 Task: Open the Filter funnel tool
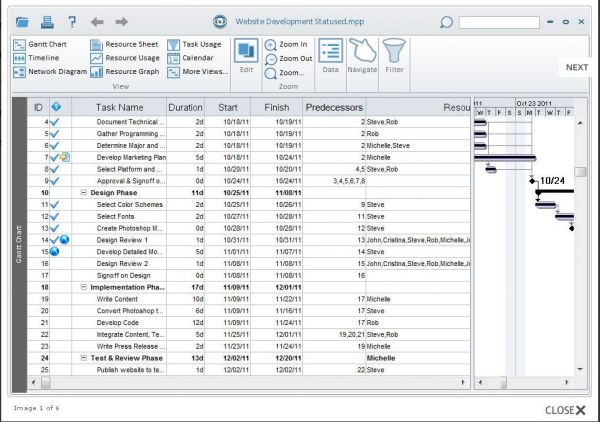click(394, 56)
